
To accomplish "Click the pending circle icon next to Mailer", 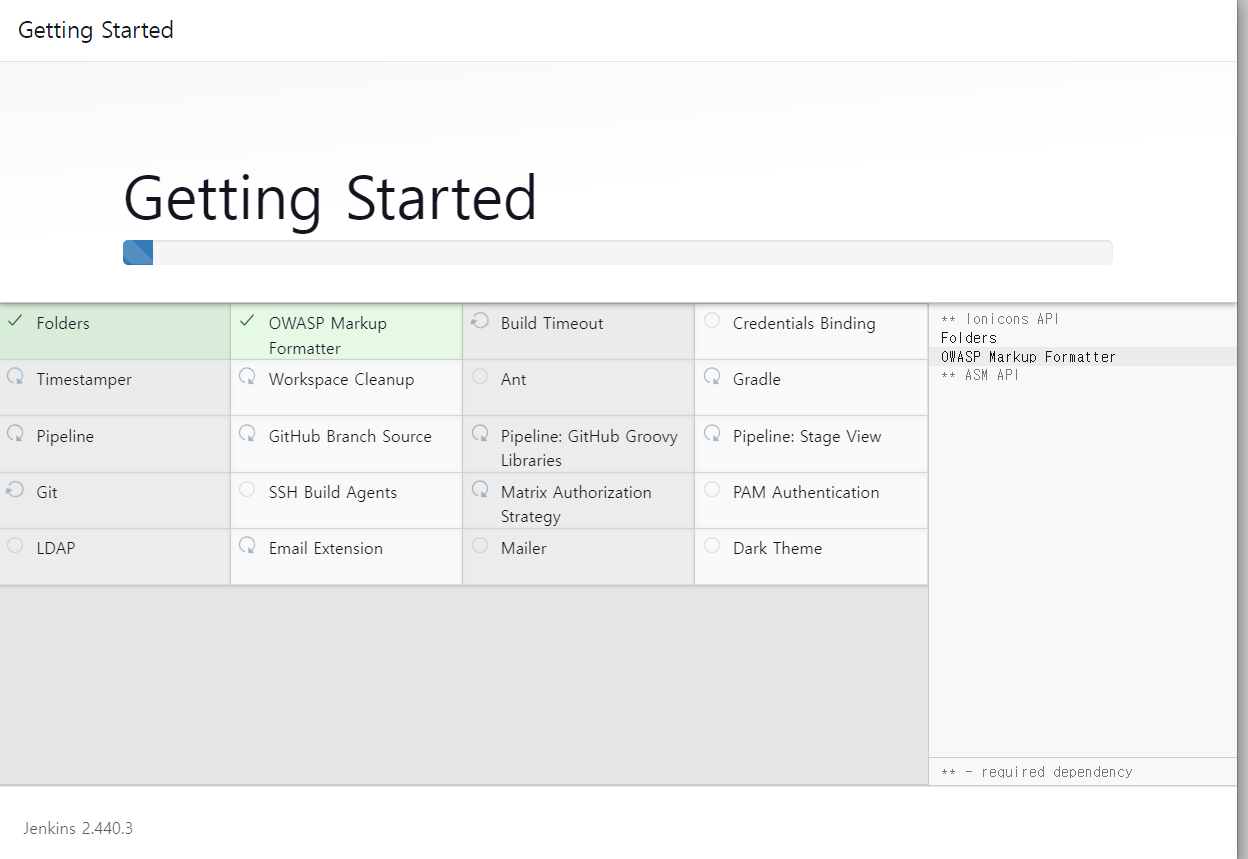I will [x=480, y=546].
